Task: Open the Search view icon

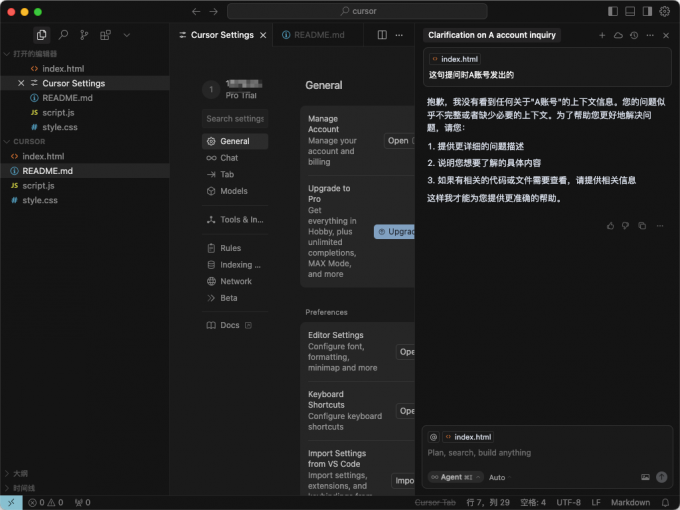Action: [x=63, y=35]
